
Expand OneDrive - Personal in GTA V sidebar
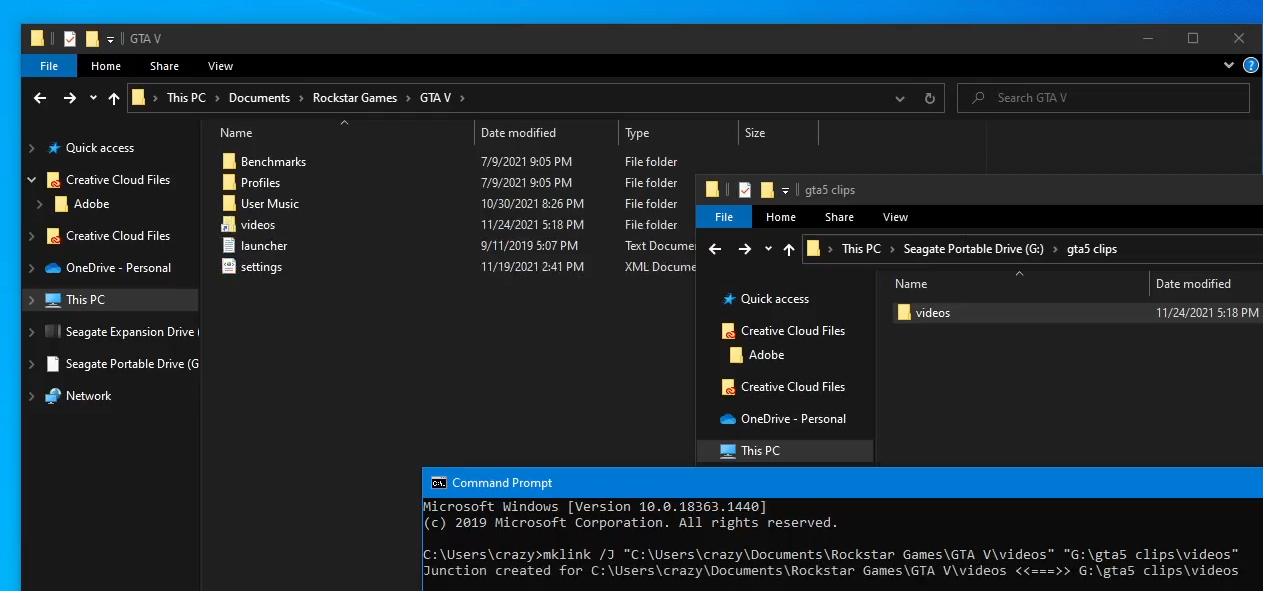(32, 268)
